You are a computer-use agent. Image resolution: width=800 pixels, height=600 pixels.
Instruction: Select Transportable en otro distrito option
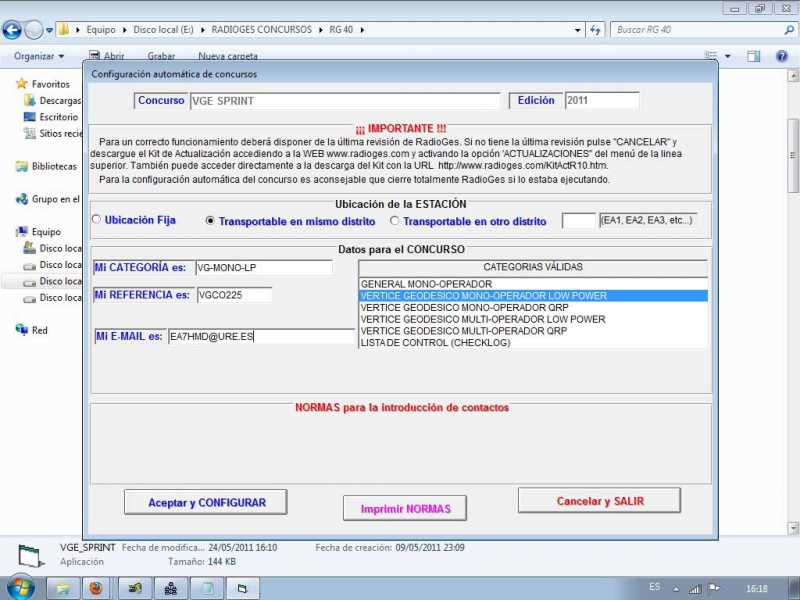tap(395, 221)
